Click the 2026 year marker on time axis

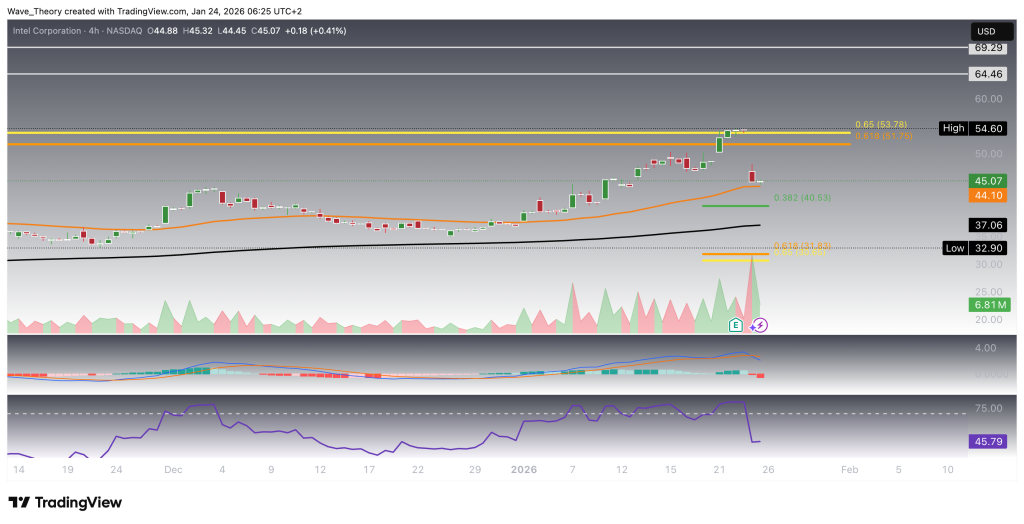tap(523, 469)
